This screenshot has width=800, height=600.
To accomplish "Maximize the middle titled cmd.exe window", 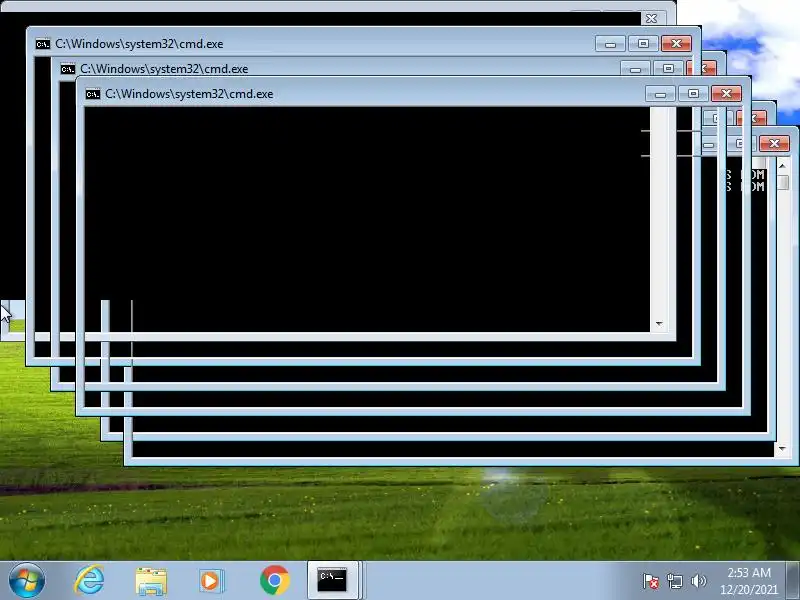I will pyautogui.click(x=668, y=68).
